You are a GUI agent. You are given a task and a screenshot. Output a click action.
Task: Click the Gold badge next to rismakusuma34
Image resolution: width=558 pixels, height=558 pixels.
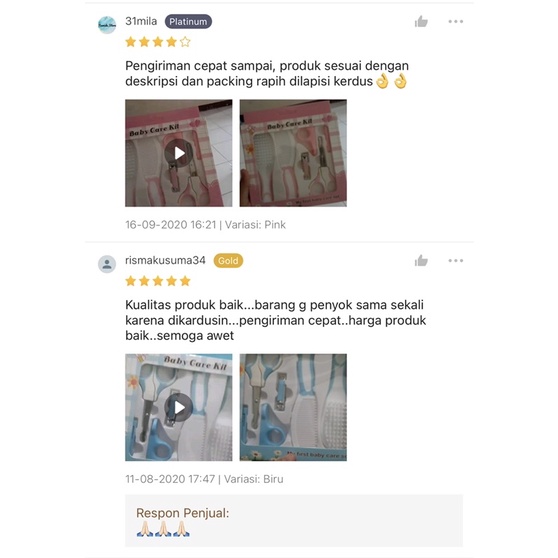point(228,260)
